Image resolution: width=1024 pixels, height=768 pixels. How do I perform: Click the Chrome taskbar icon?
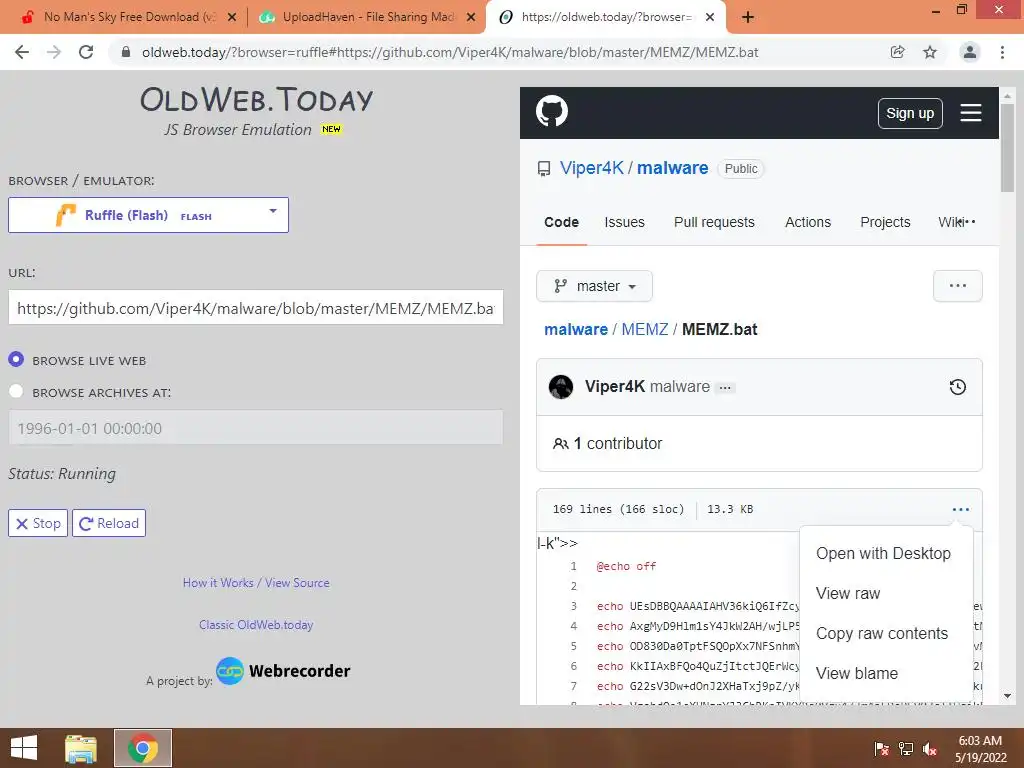(x=143, y=748)
